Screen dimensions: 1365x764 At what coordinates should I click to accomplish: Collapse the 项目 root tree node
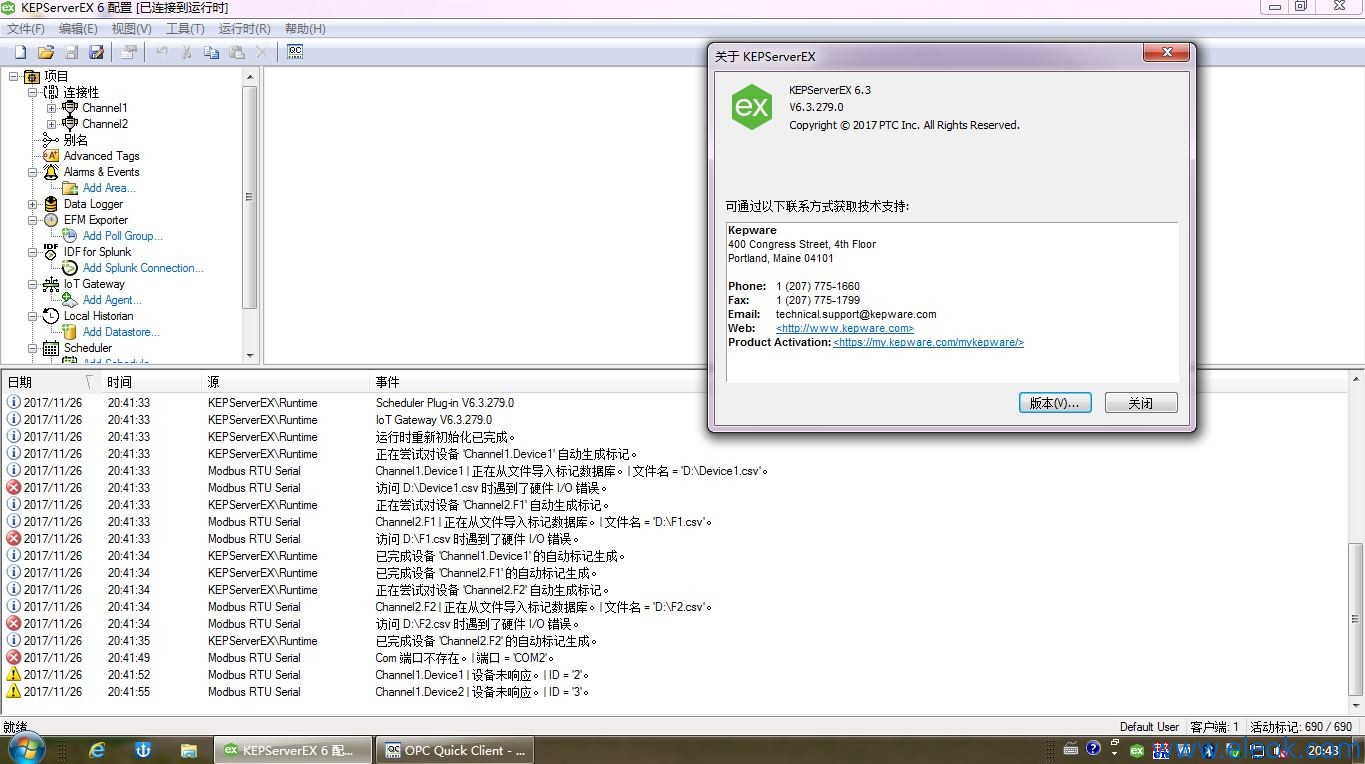[x=14, y=76]
